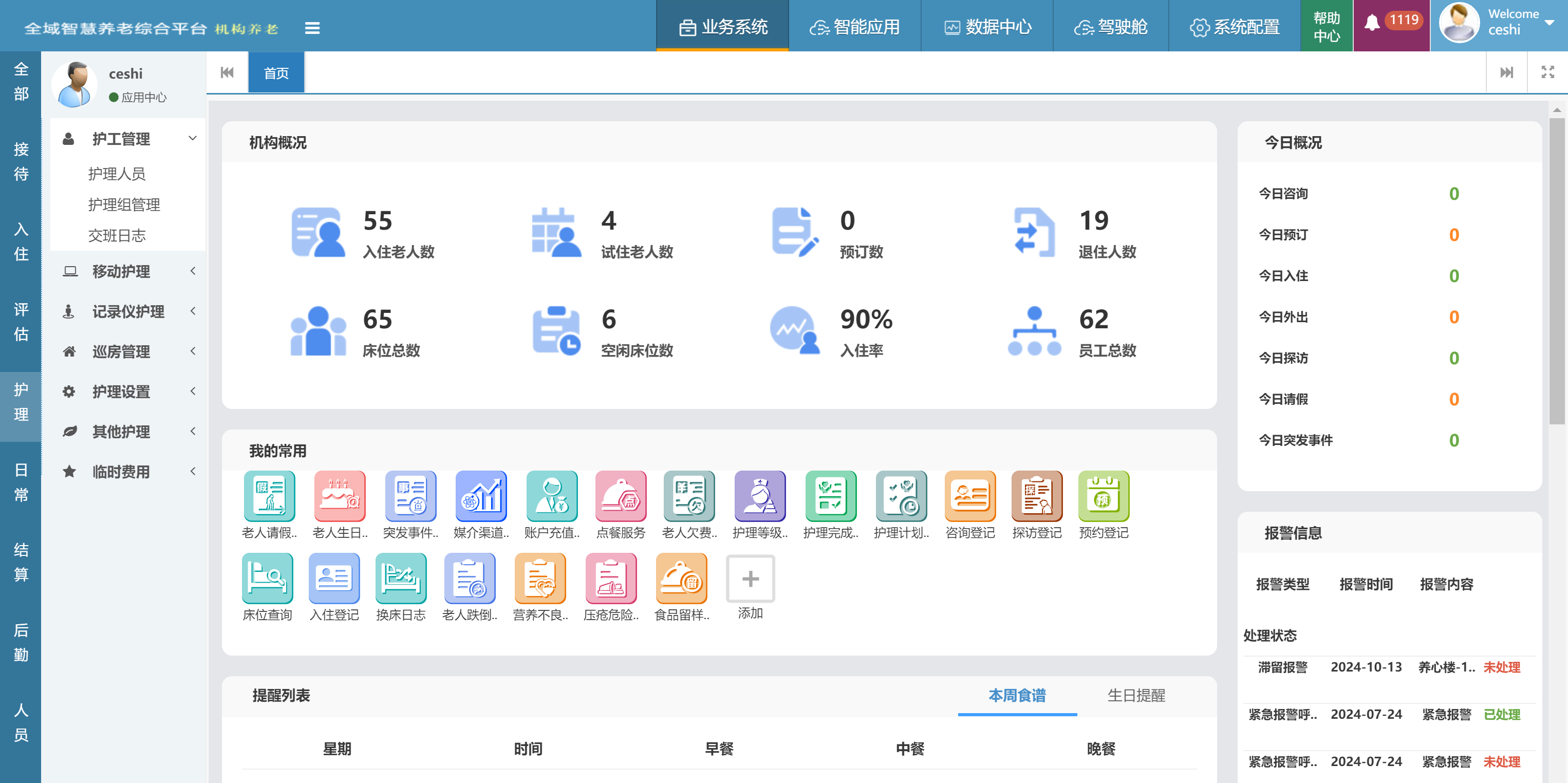1568x783 pixels.
Task: Expand the 其他护理 menu
Action: tap(128, 431)
